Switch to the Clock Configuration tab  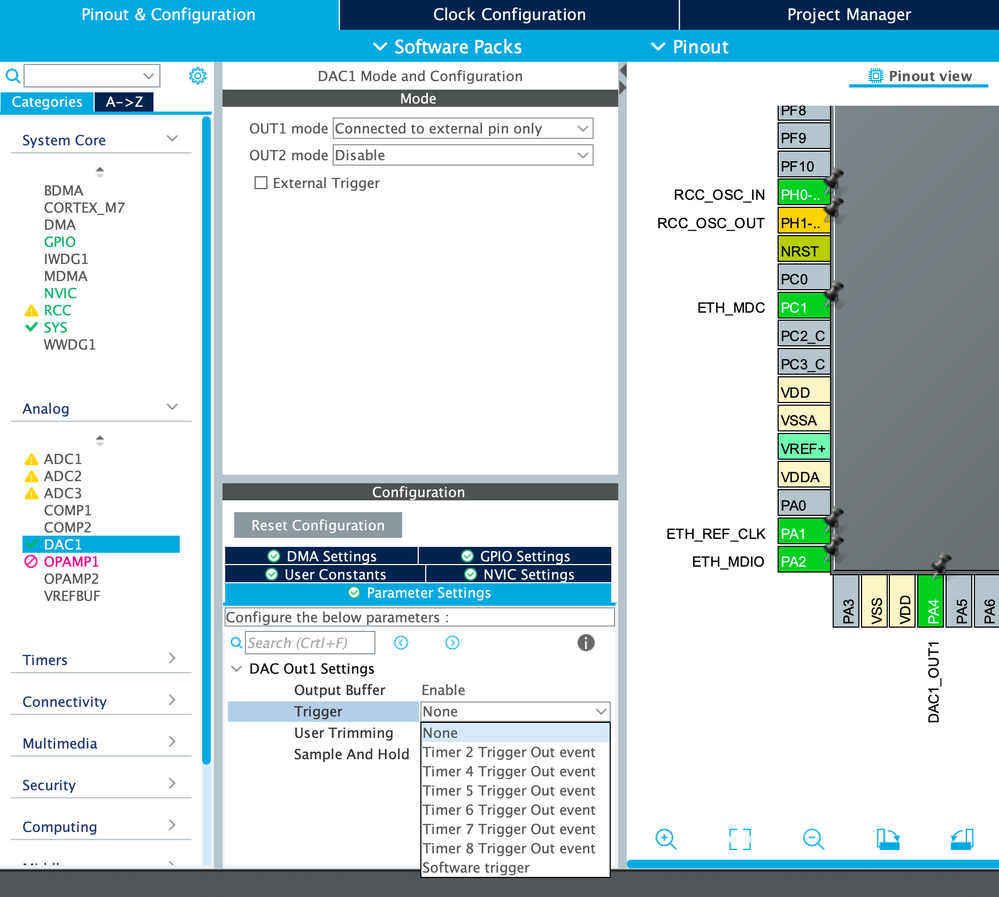509,15
